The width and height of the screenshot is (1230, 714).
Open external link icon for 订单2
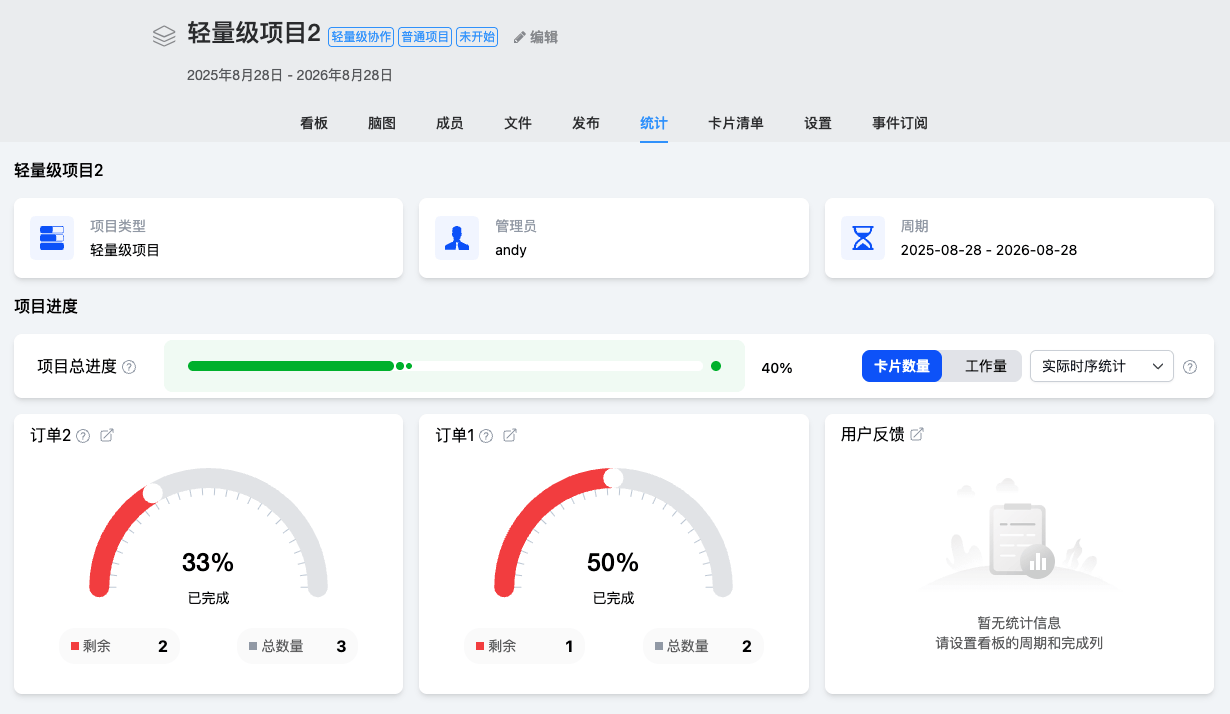pos(107,435)
